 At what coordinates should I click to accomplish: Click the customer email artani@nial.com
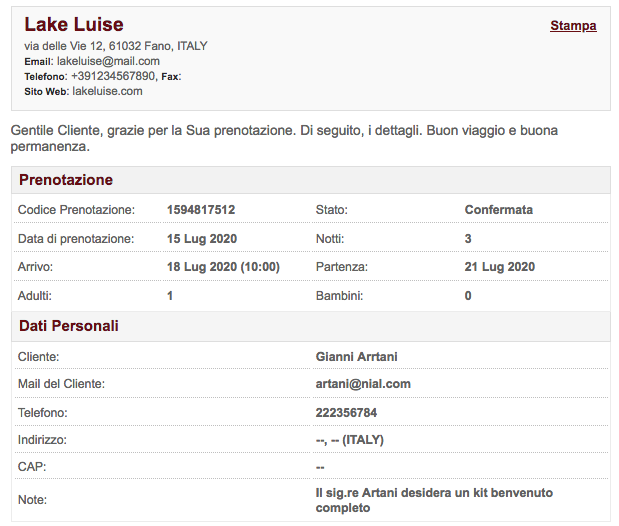tap(363, 384)
